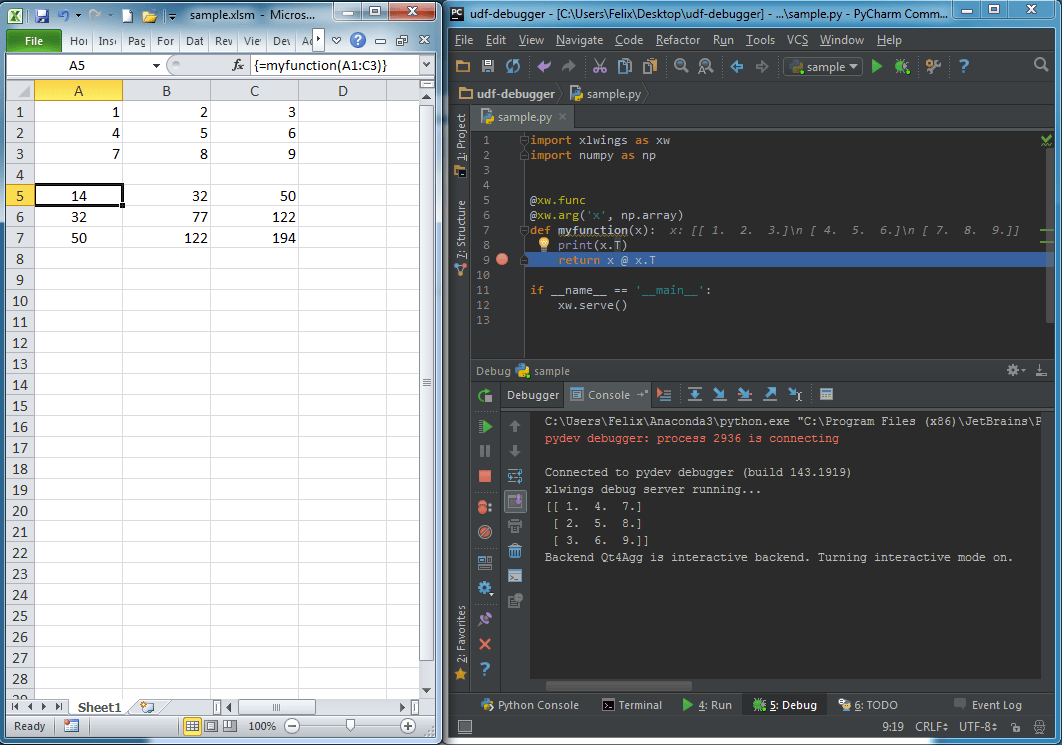Debug sample with bug icon in toolbar
The image size is (1062, 745).
(901, 66)
